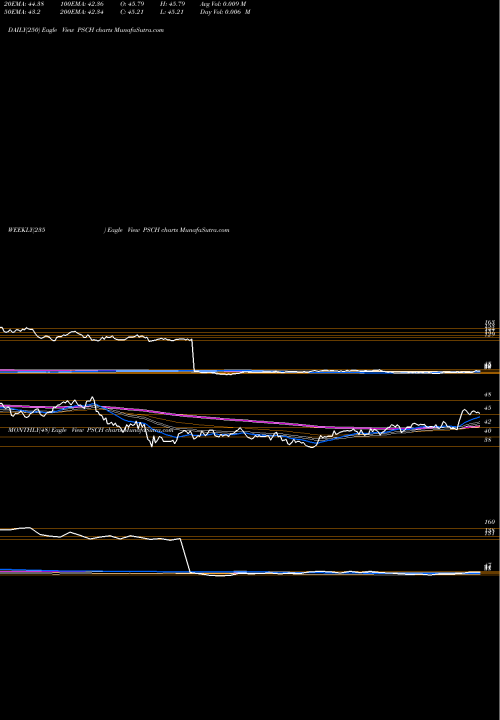500x720 pixels.
Task: Click the 45 price axis label
Action: (489, 408)
